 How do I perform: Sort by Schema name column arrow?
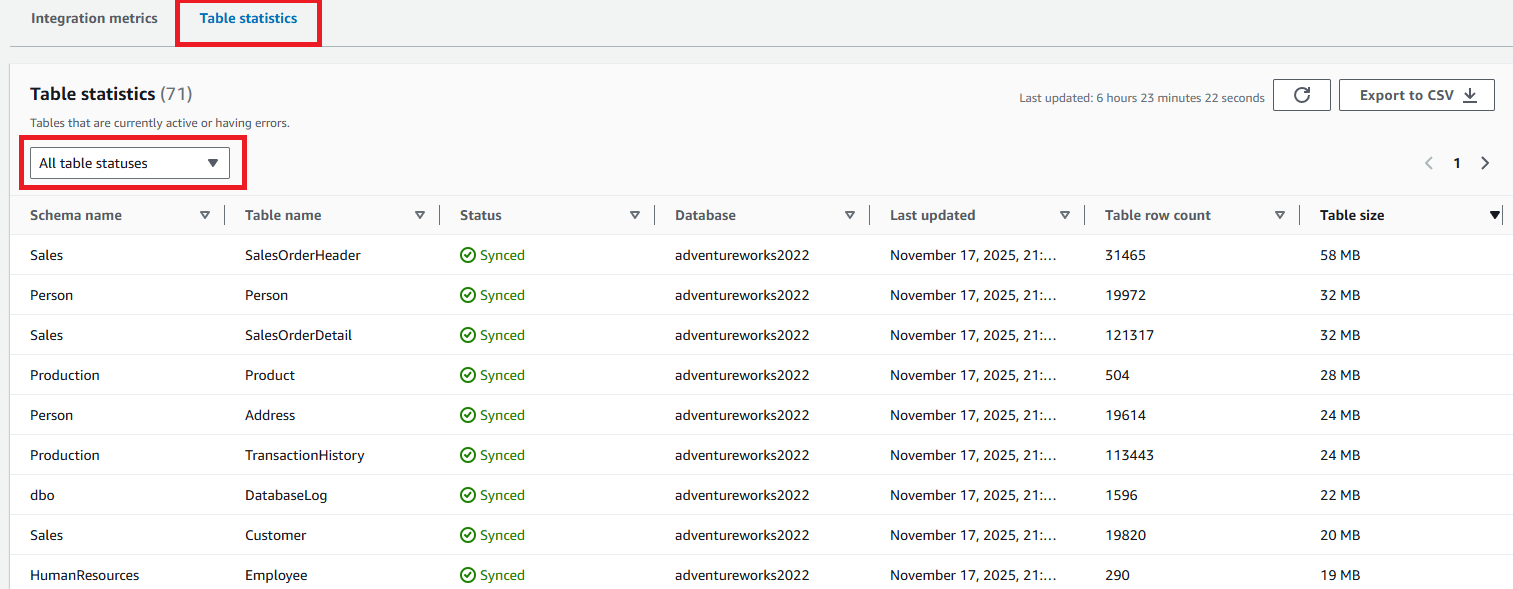(205, 215)
